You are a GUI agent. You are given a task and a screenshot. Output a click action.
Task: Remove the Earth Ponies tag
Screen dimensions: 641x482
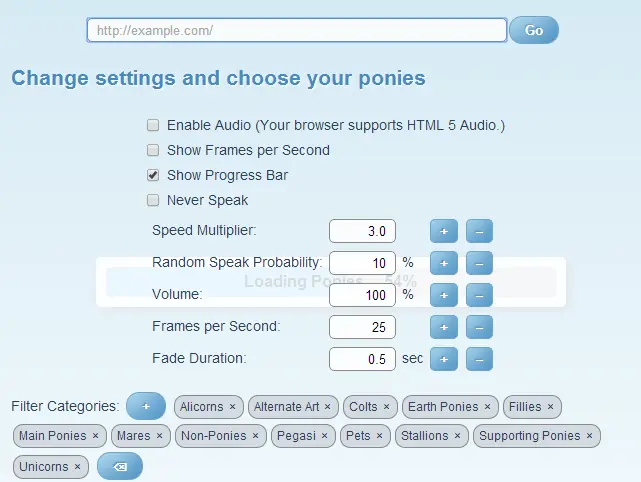[488, 407]
